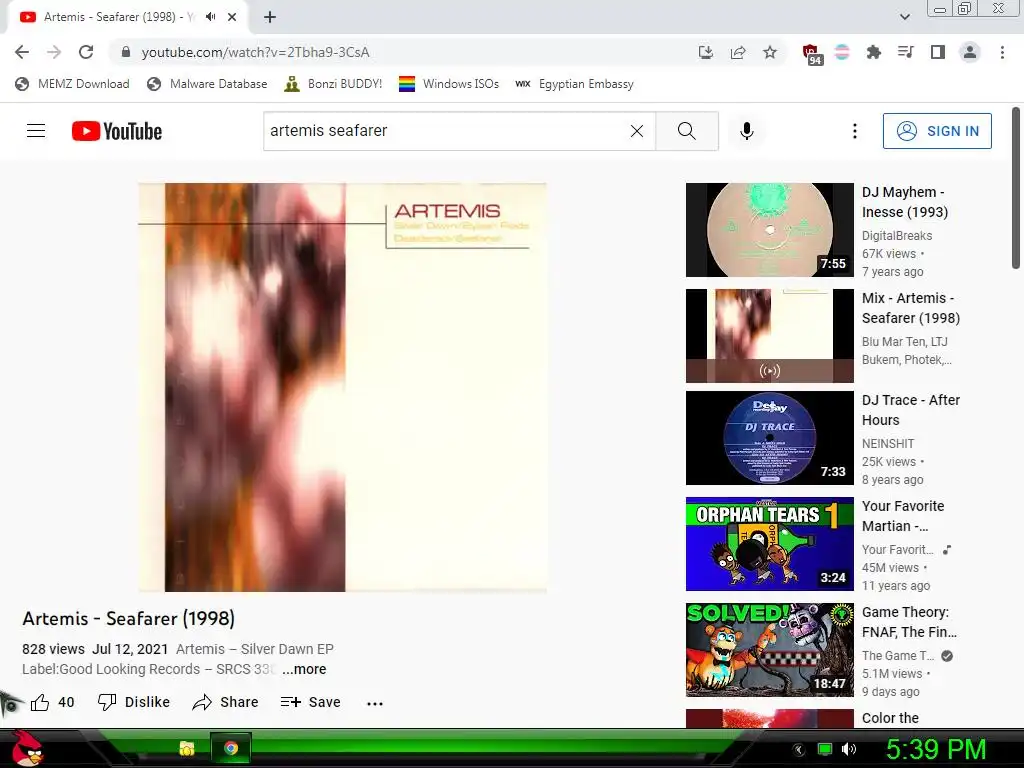The height and width of the screenshot is (768, 1024).
Task: Open Game Theory FNAF SOLVED thumbnail
Action: click(769, 649)
